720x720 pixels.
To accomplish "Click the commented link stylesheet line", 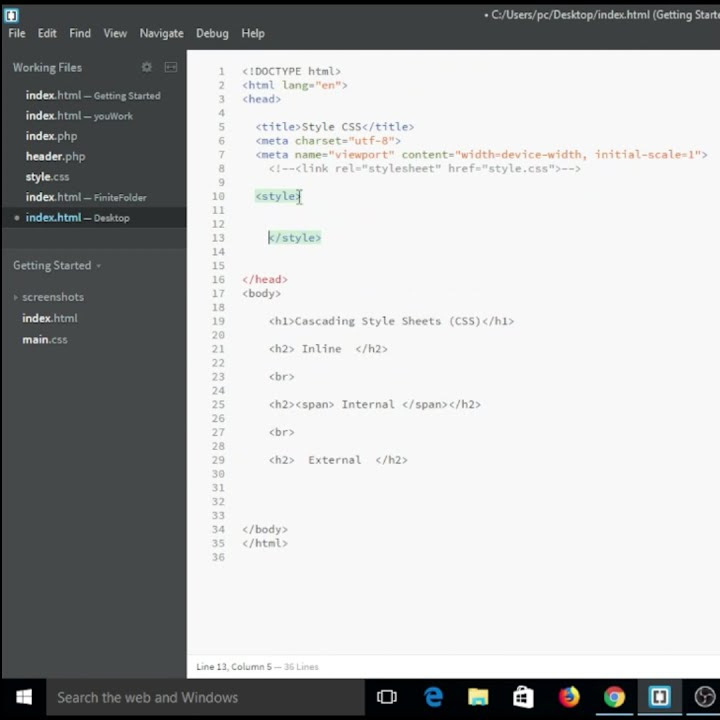I will (425, 169).
